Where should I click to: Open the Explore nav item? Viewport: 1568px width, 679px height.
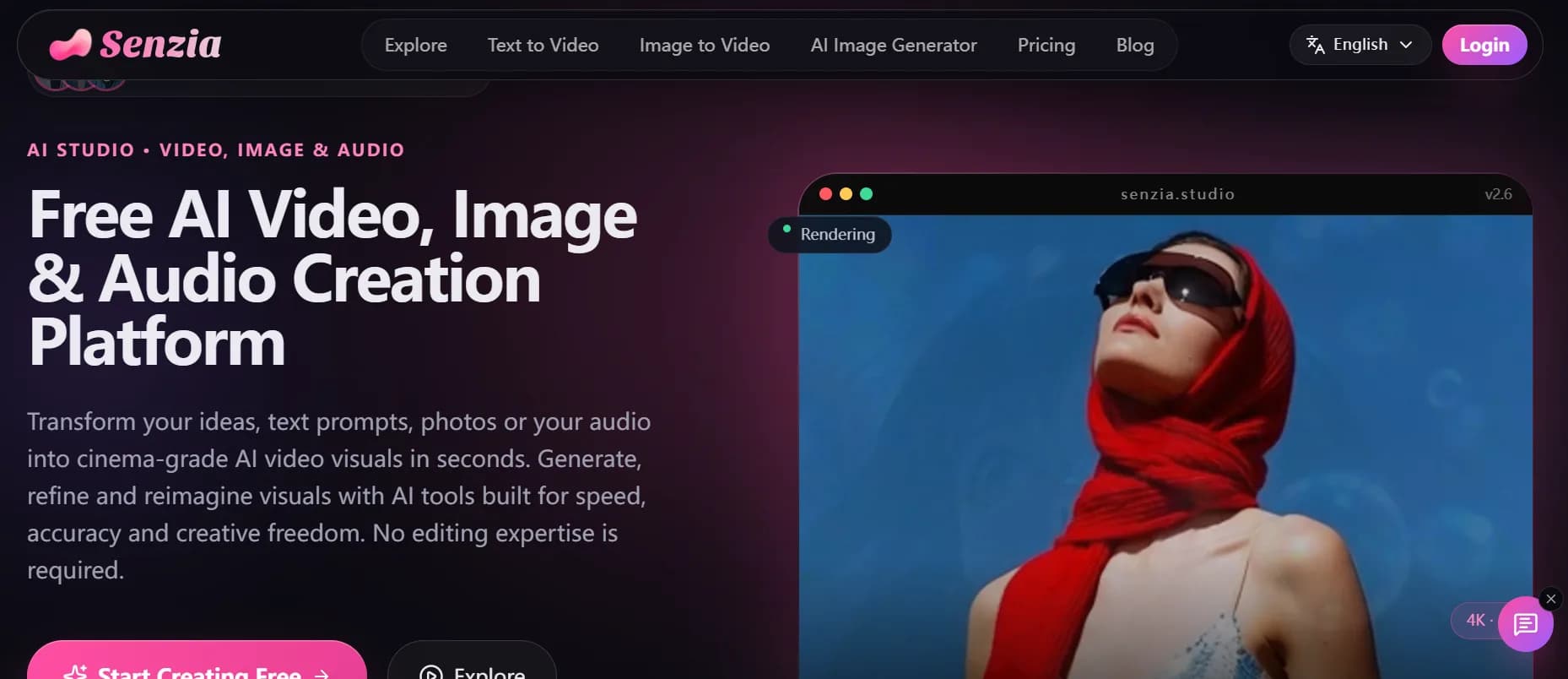415,45
